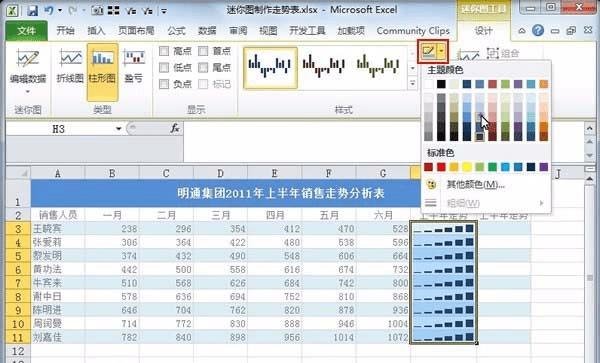The image size is (600, 363).
Task: Open the File (文件) tab
Action: 26,31
